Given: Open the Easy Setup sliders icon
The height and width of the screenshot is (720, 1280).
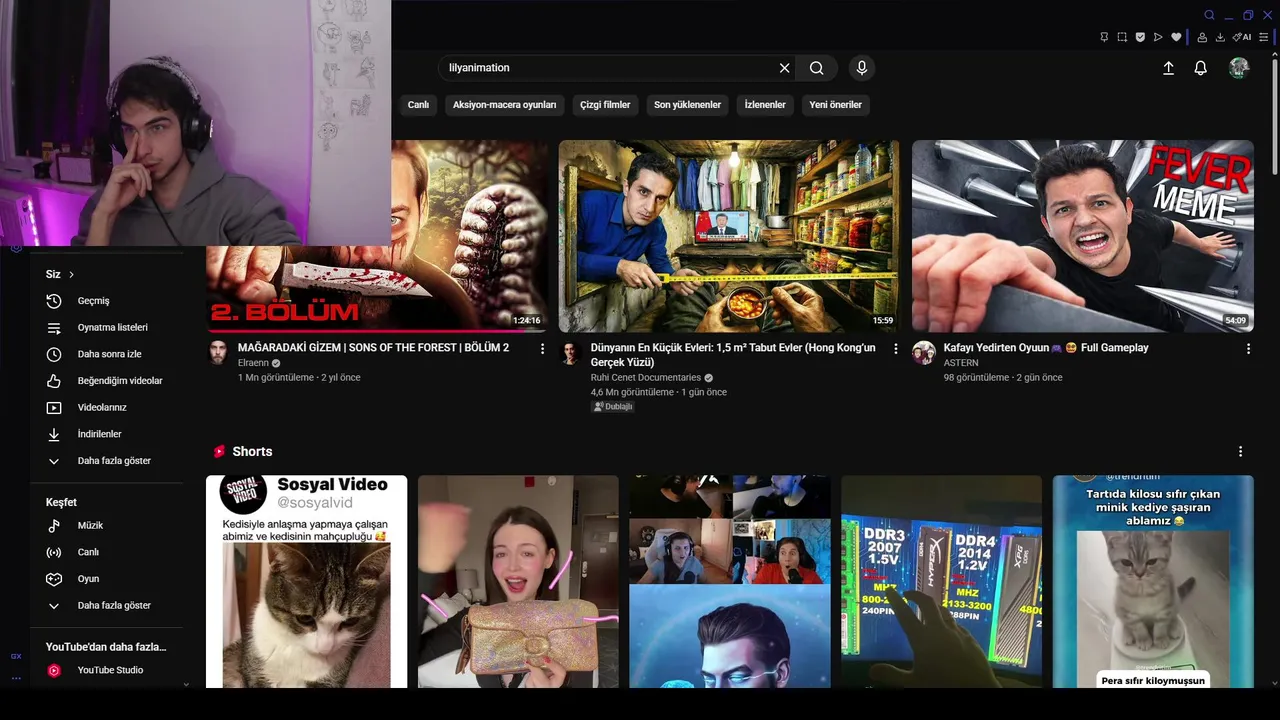Looking at the screenshot, I should (x=1265, y=37).
